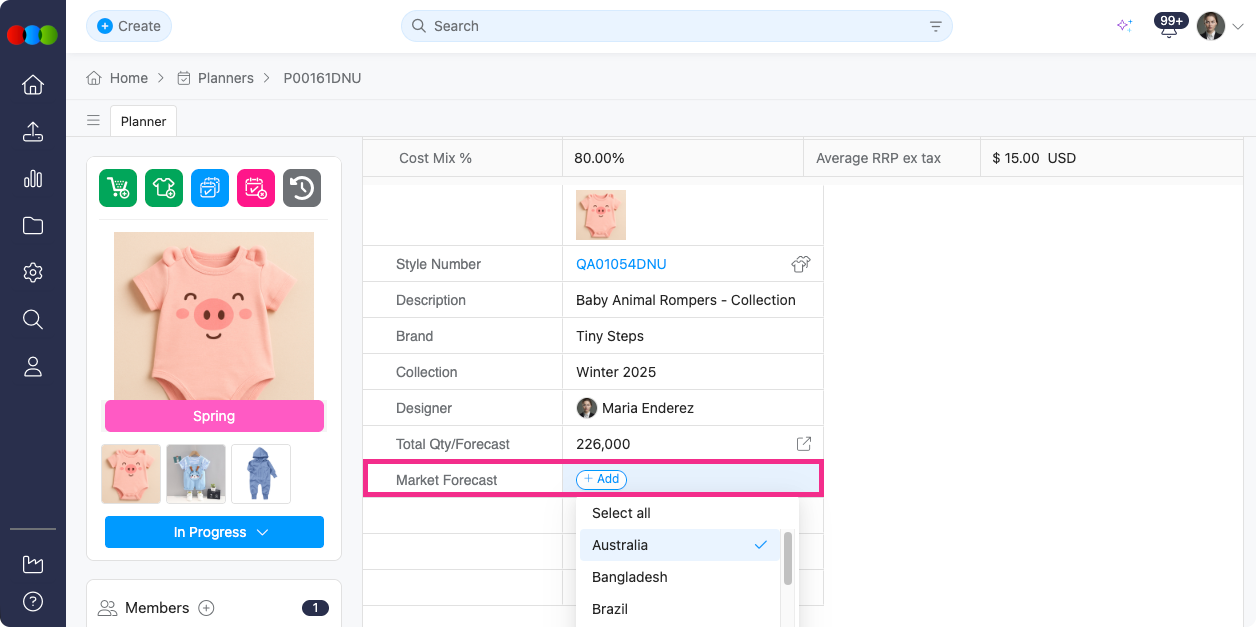
Task: Add a member with plus icon
Action: click(x=206, y=608)
